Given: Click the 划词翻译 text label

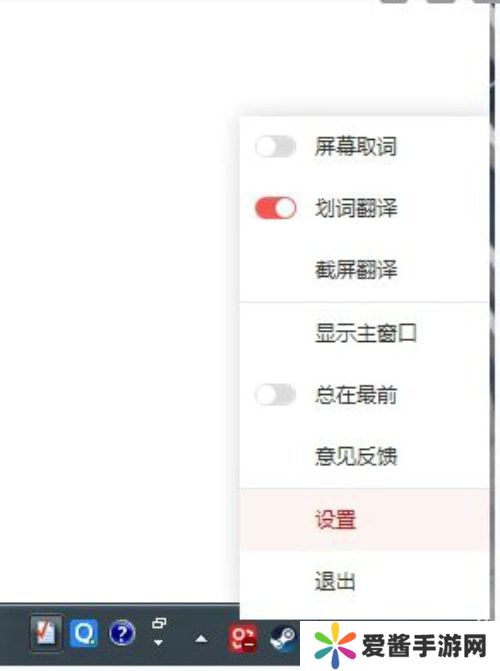Looking at the screenshot, I should 356,208.
